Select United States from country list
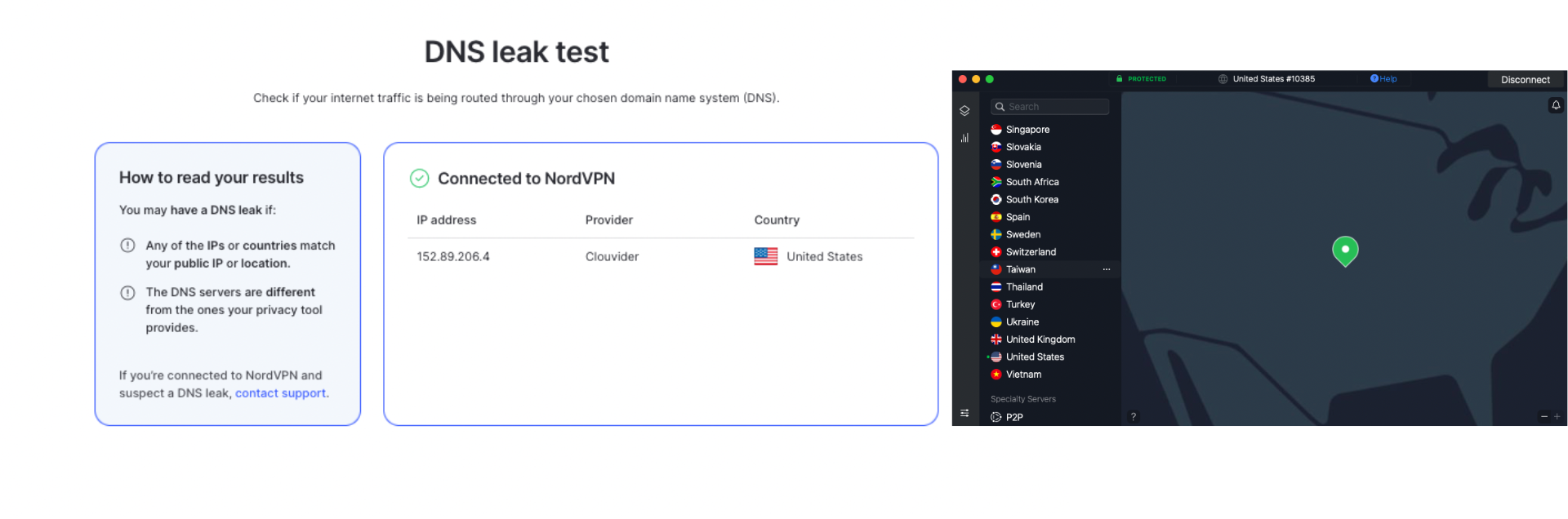The height and width of the screenshot is (519, 1568). (1035, 357)
